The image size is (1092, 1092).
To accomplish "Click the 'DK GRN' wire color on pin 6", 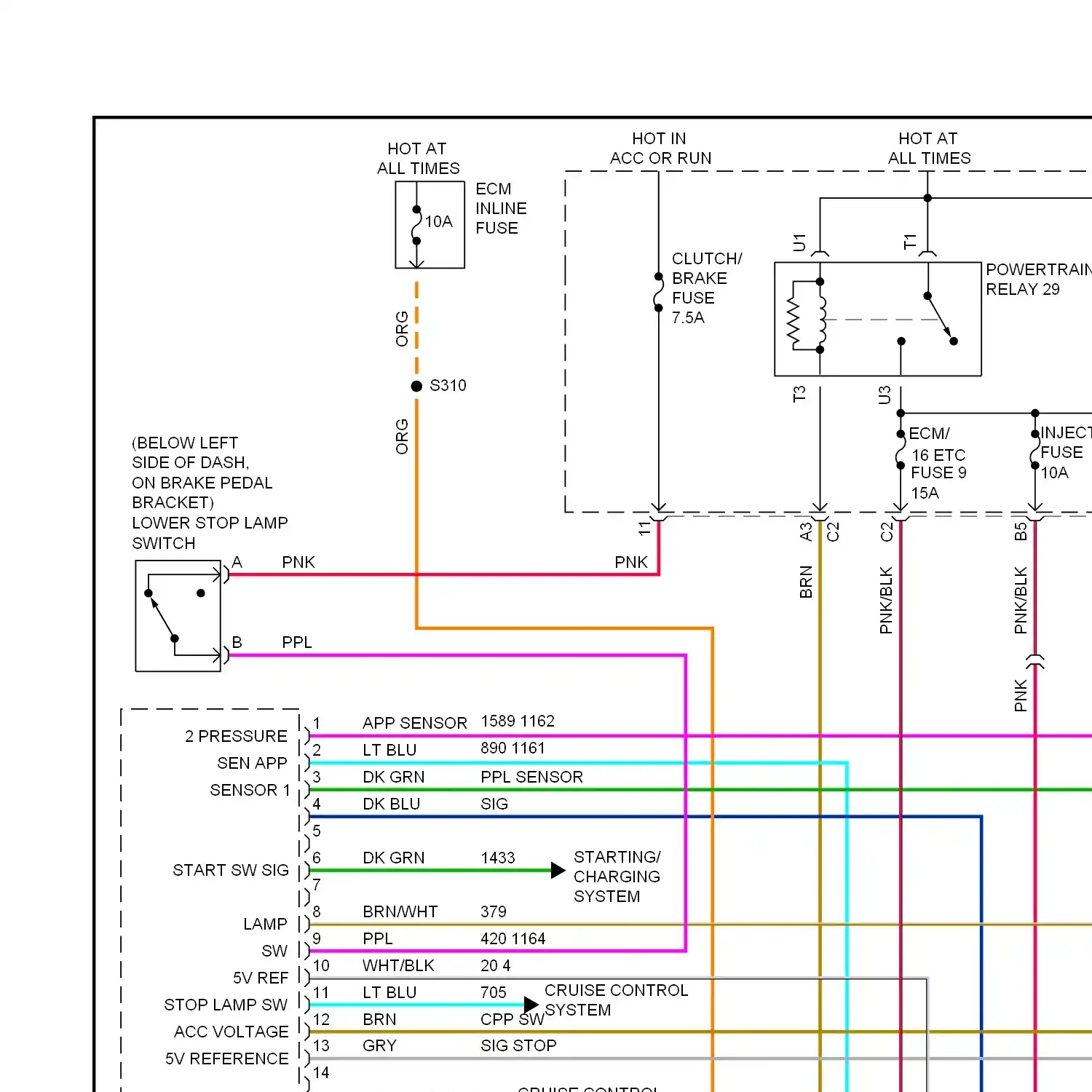I will (394, 858).
